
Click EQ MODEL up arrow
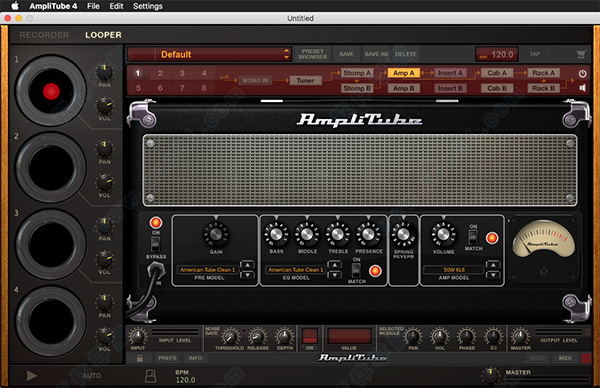[x=334, y=265]
